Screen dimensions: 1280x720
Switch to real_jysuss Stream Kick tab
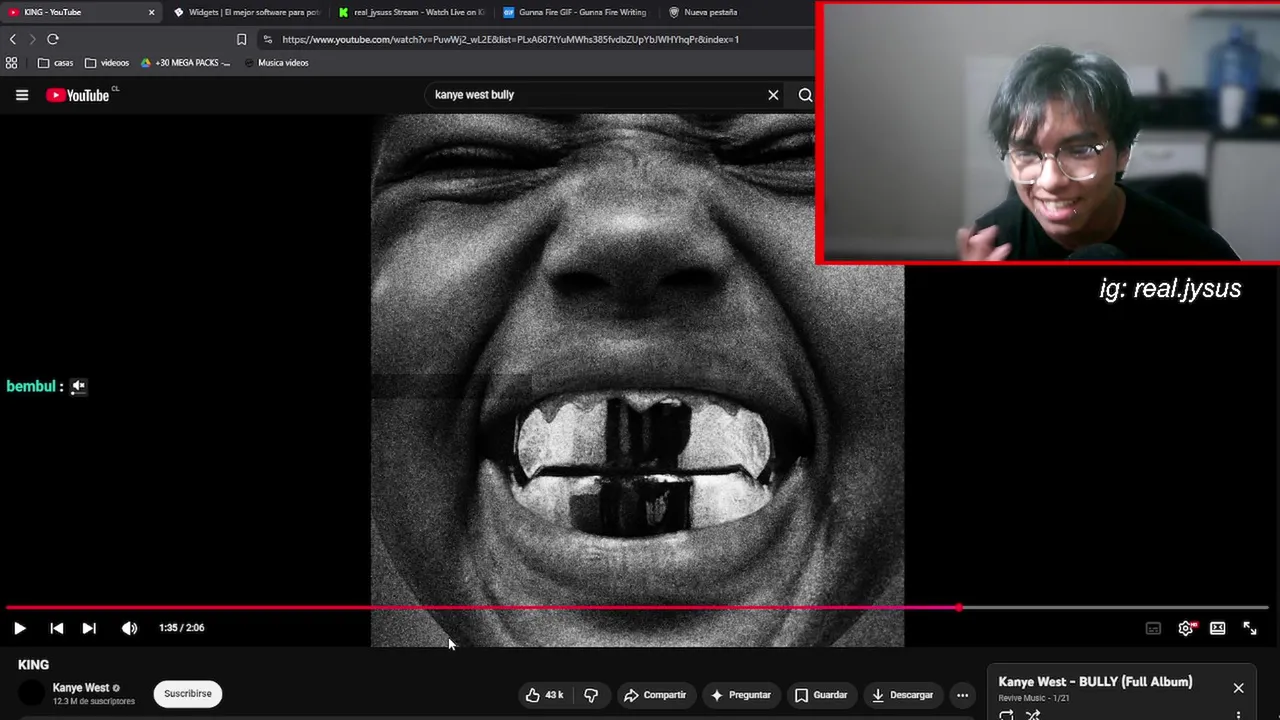click(x=412, y=12)
